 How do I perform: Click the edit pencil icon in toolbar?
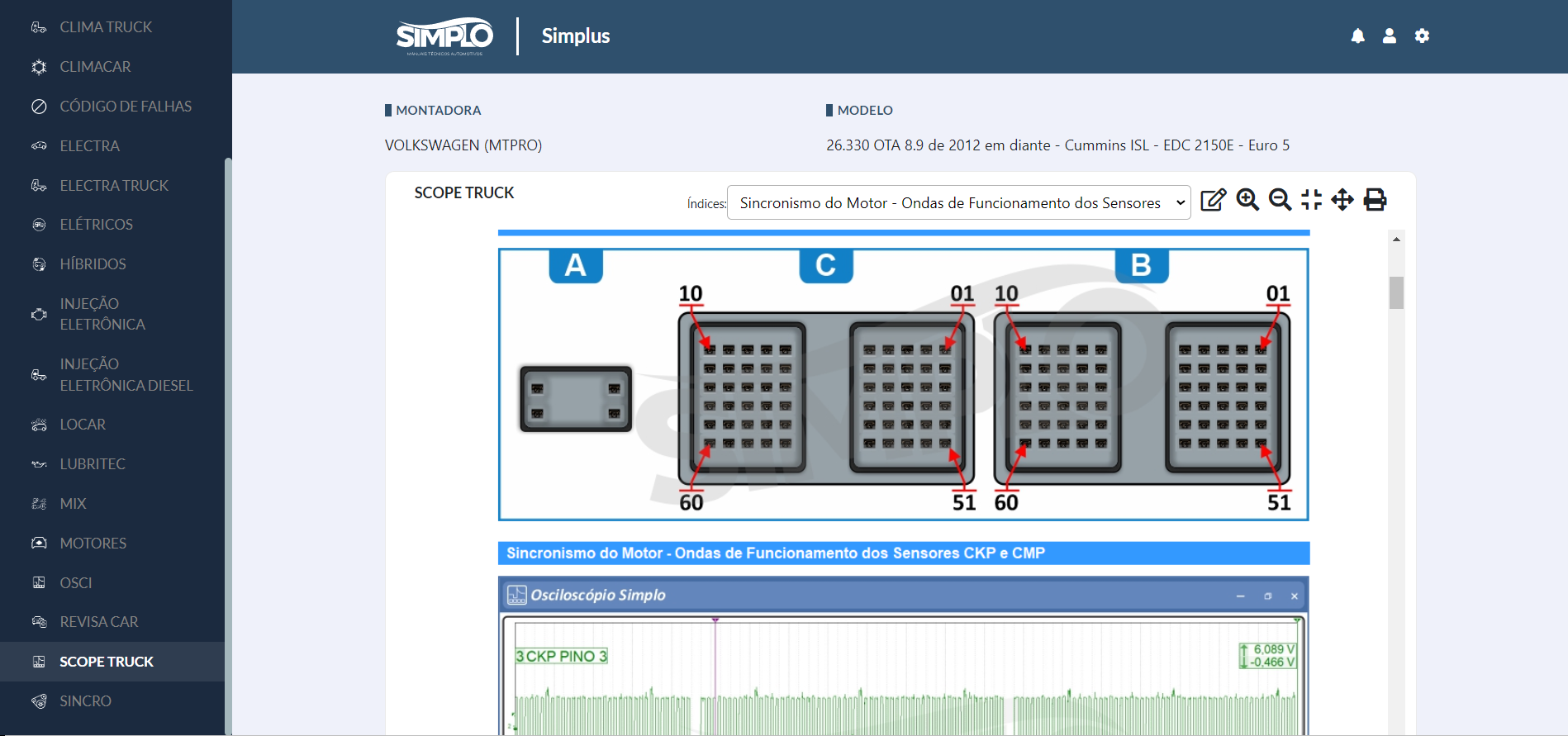click(1213, 200)
